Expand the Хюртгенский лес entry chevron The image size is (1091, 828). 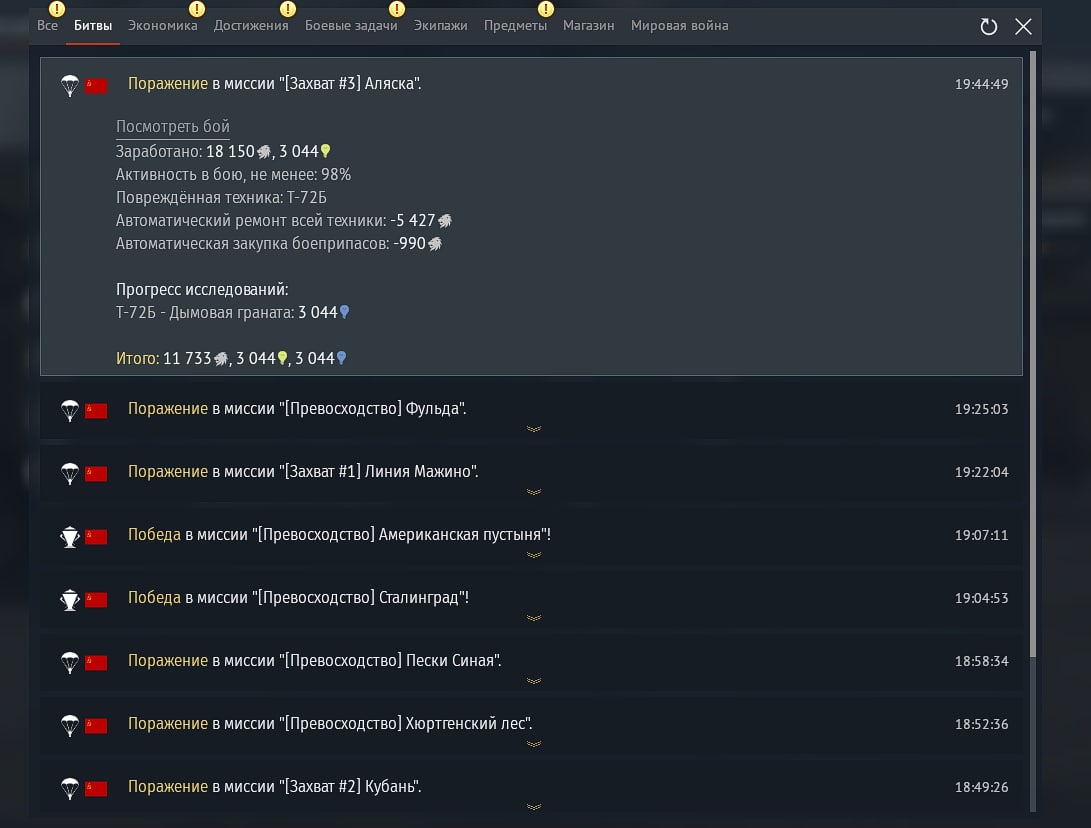click(x=534, y=744)
